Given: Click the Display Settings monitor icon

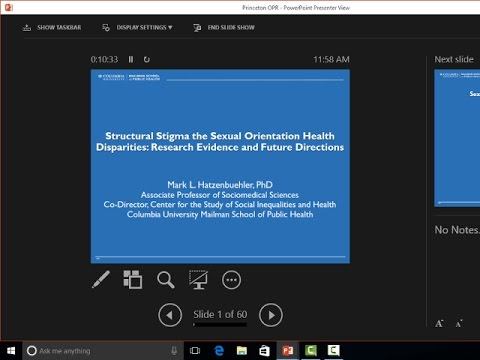Looking at the screenshot, I should (x=106, y=28).
